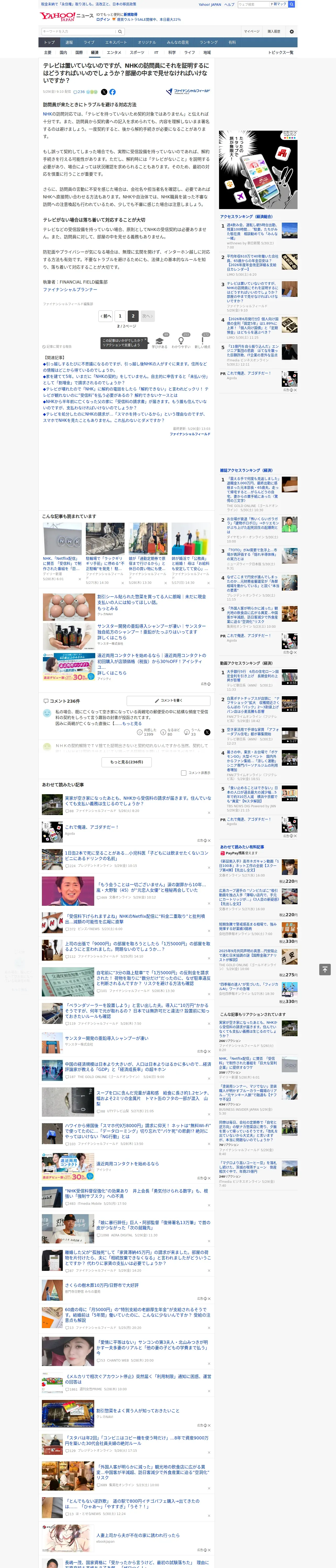
Task: Click the 前へ previous page button
Action: pos(106,316)
